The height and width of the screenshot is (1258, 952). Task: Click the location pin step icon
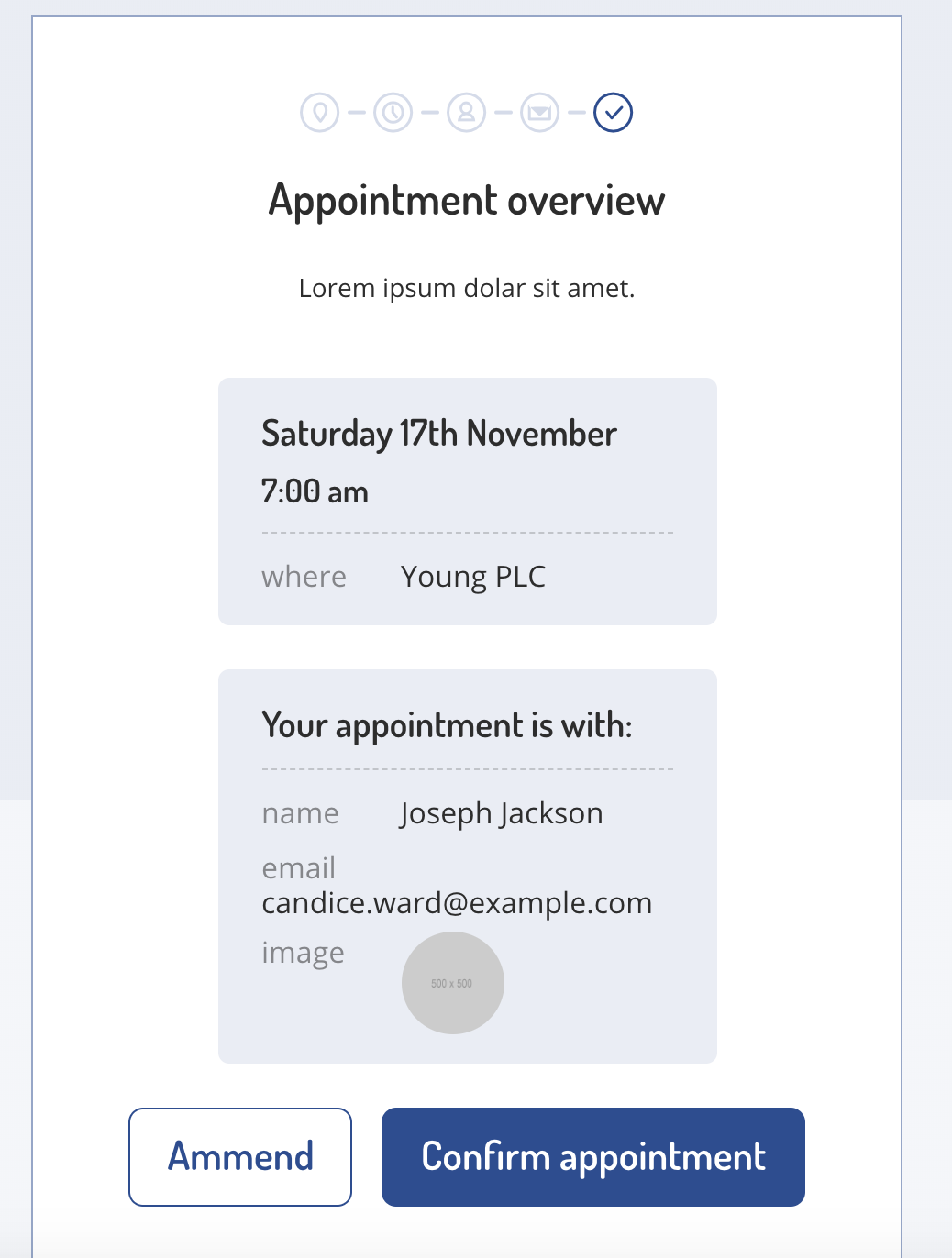pos(320,113)
